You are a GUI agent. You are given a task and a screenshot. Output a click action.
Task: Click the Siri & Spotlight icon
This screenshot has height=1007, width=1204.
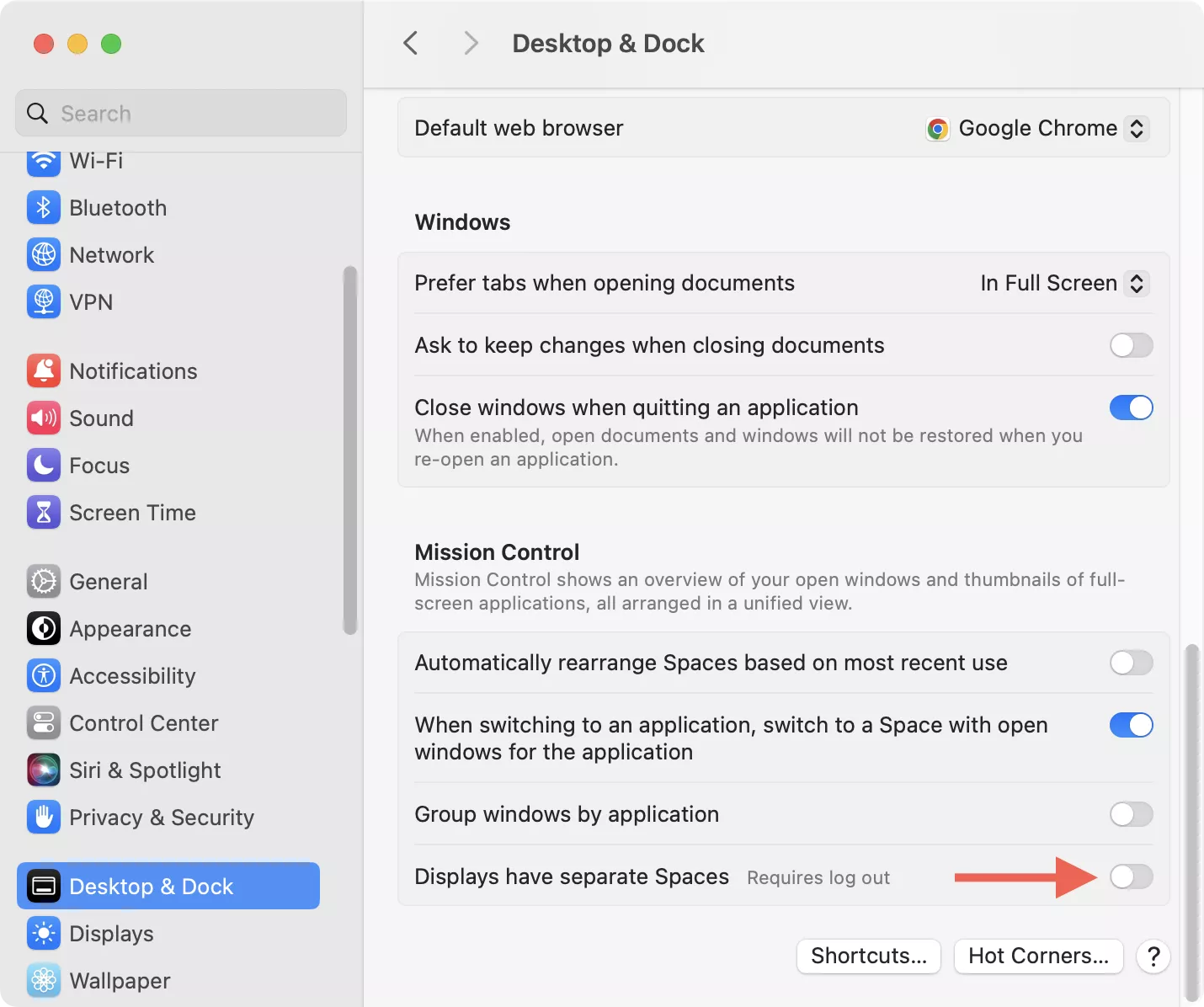[44, 770]
